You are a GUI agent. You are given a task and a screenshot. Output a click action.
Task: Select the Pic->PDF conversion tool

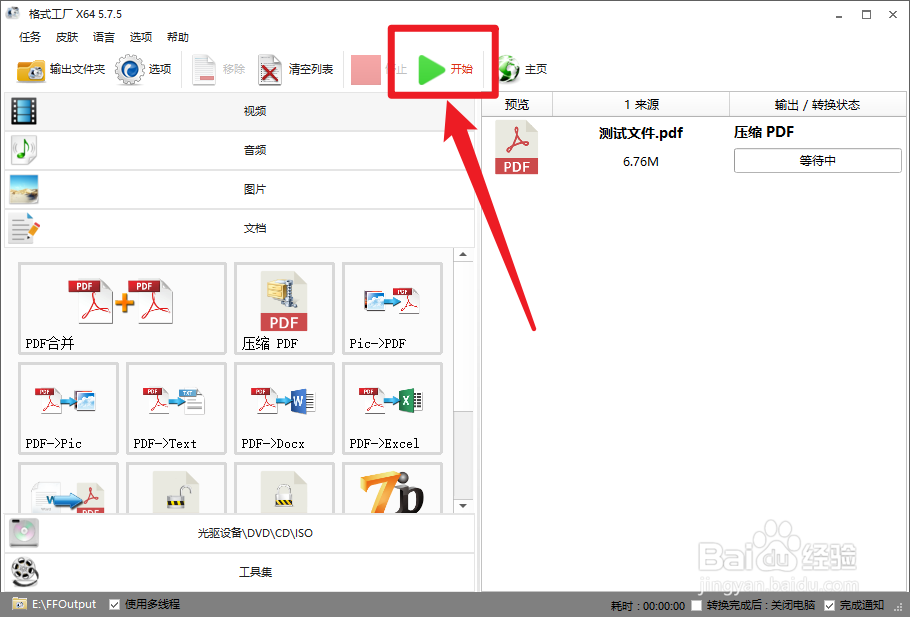pos(391,308)
